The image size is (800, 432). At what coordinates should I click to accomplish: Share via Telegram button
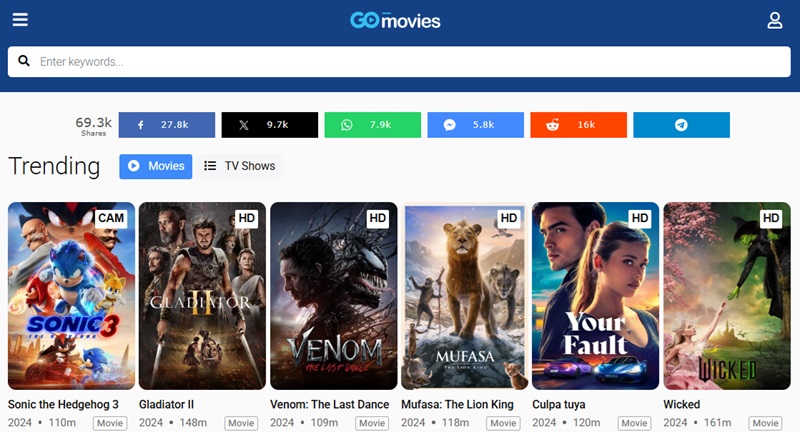pos(682,125)
